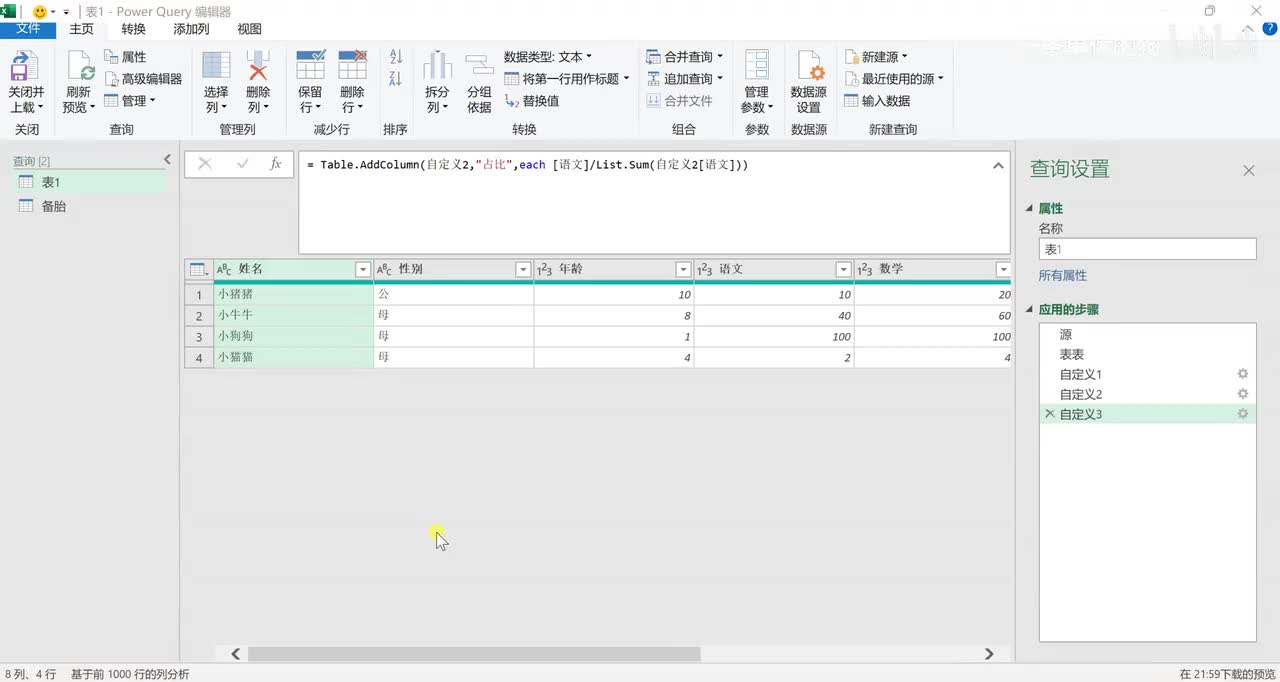Click the table corner menu icon

[198, 270]
